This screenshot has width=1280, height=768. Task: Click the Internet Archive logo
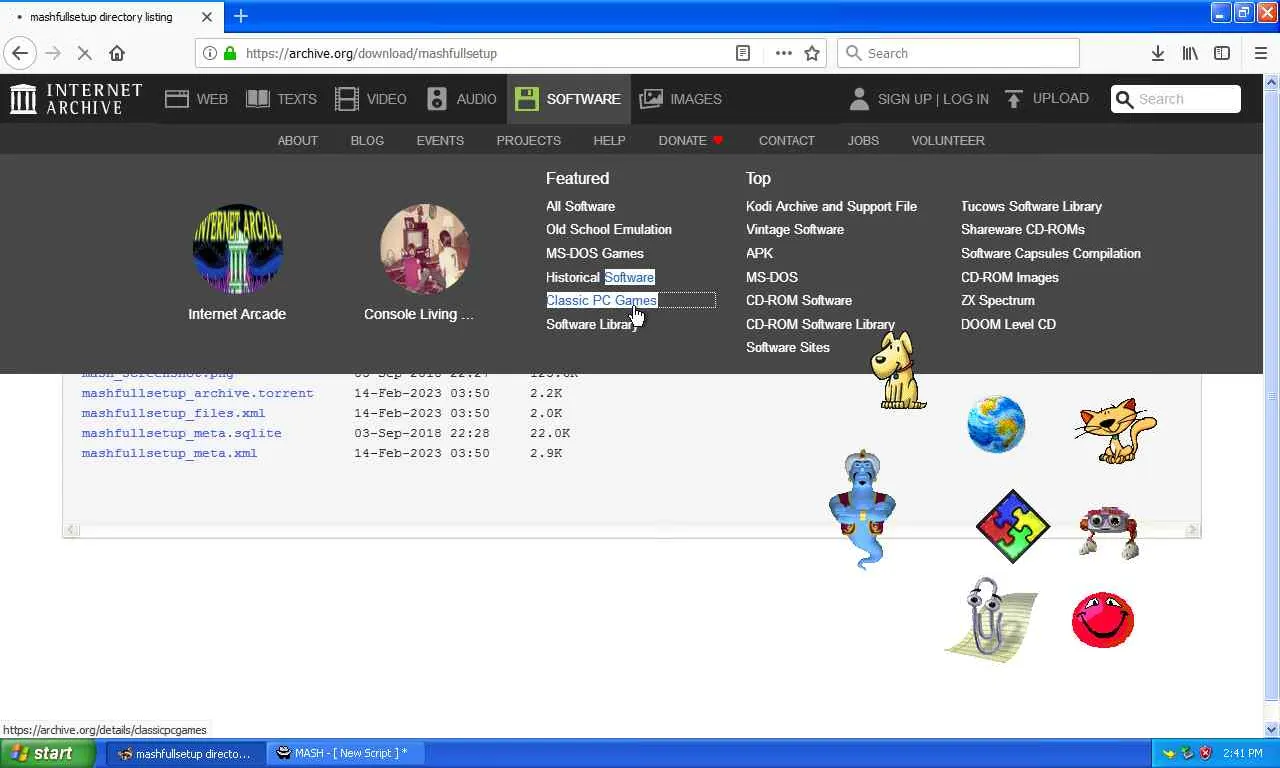click(x=76, y=99)
